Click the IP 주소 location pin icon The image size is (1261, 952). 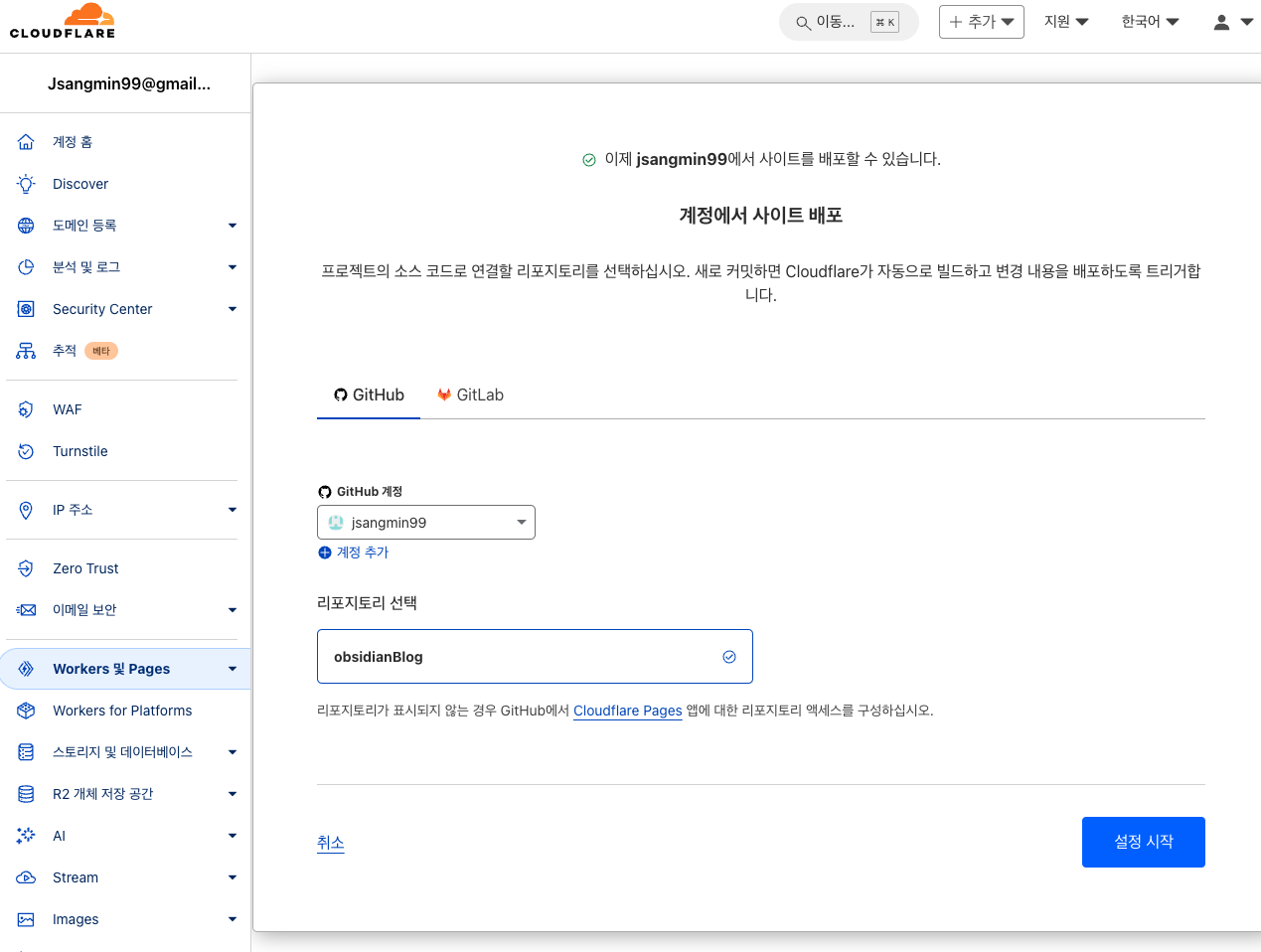pos(26,510)
